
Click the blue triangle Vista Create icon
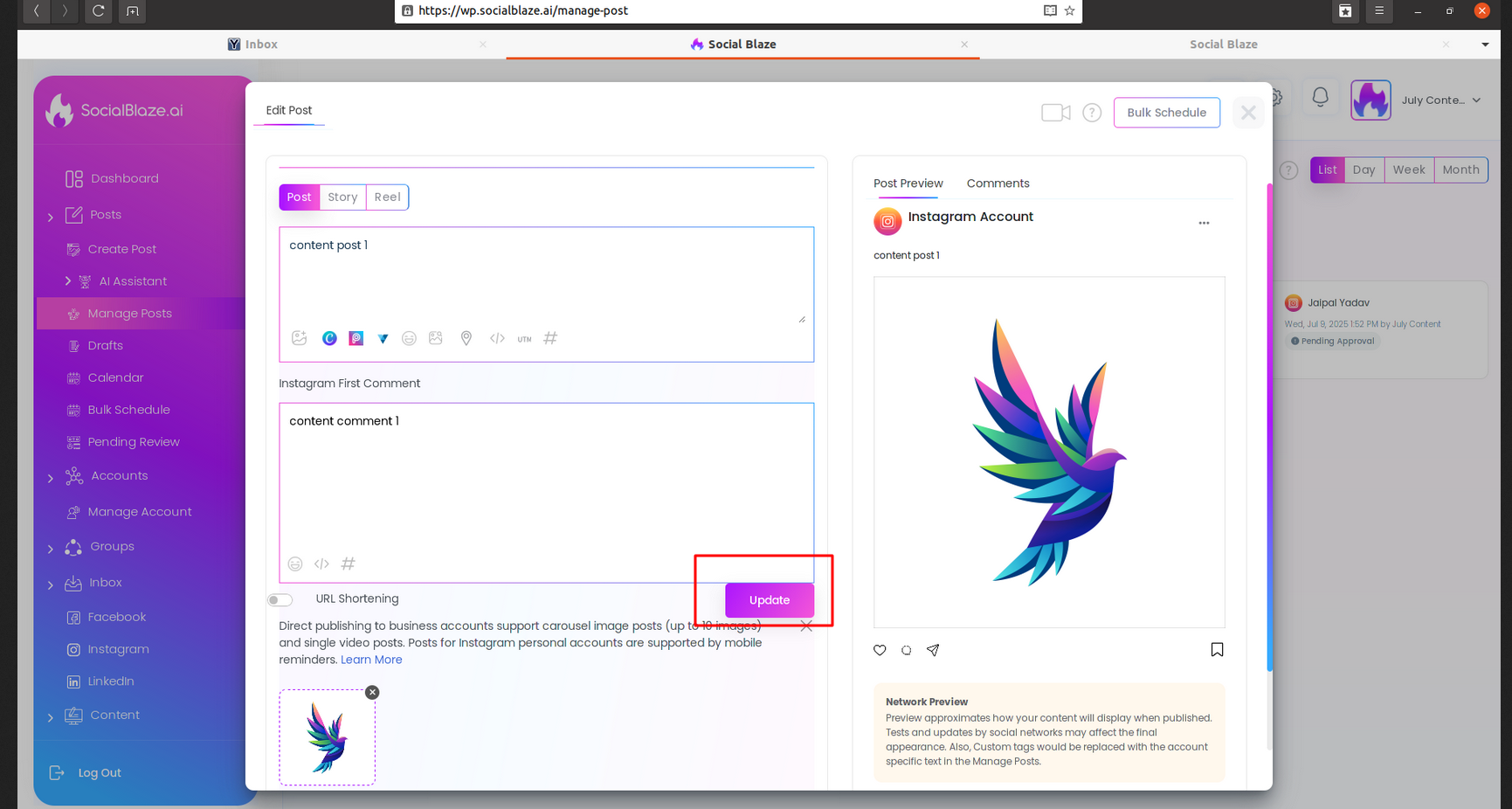[x=383, y=339]
